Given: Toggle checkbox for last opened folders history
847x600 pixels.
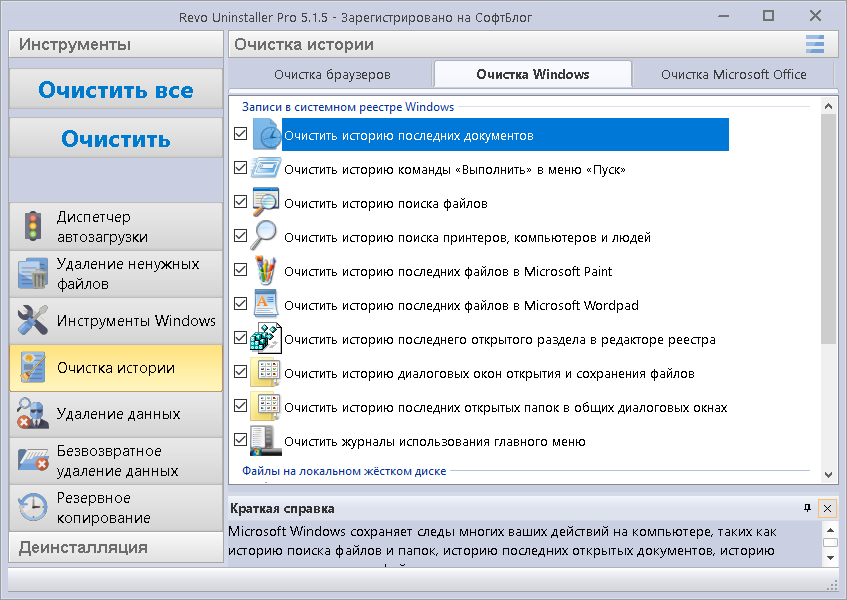Looking at the screenshot, I should [241, 406].
